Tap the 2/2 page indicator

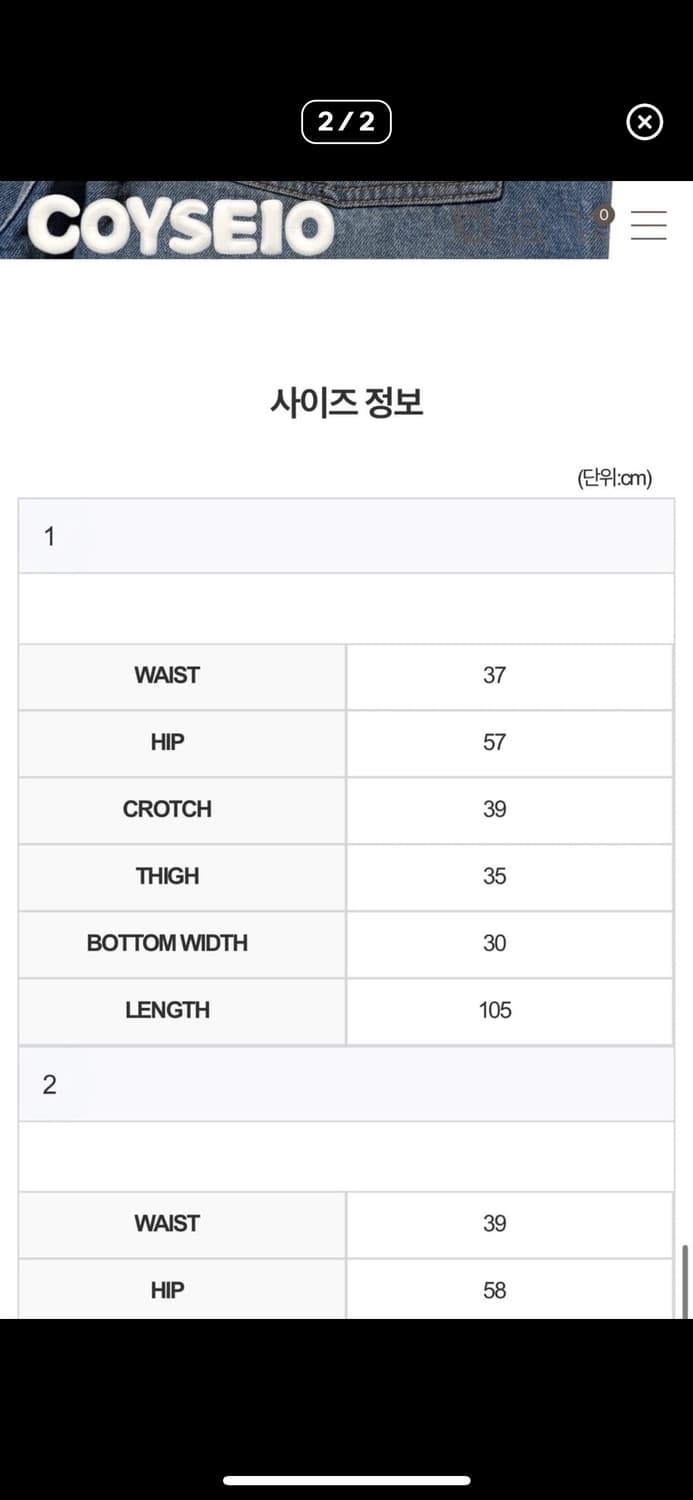346,122
